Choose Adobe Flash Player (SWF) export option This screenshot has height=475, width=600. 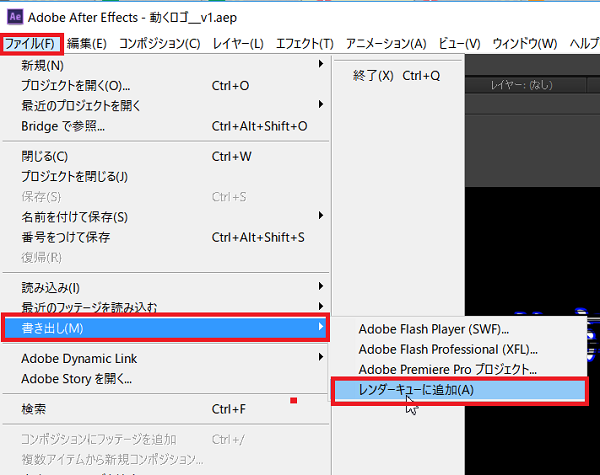(434, 329)
